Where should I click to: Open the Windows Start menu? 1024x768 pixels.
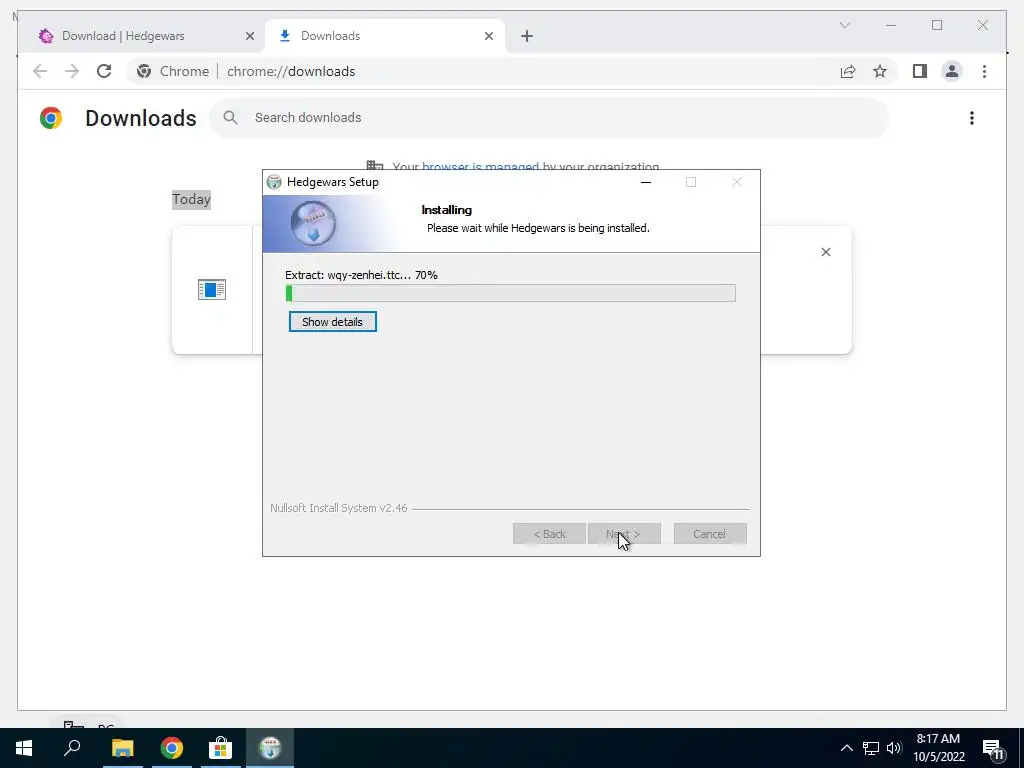pyautogui.click(x=24, y=748)
